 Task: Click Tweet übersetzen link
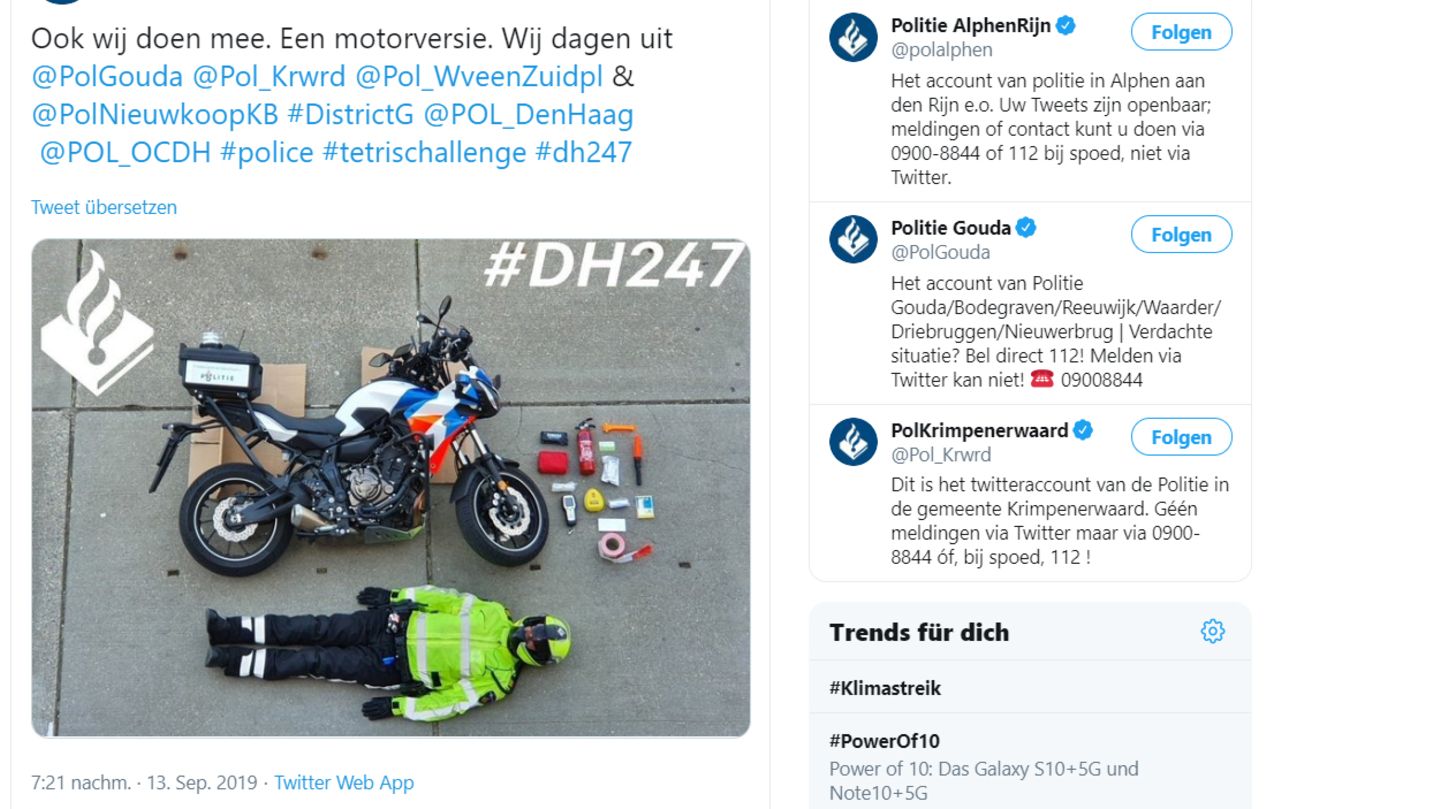pyautogui.click(x=104, y=207)
